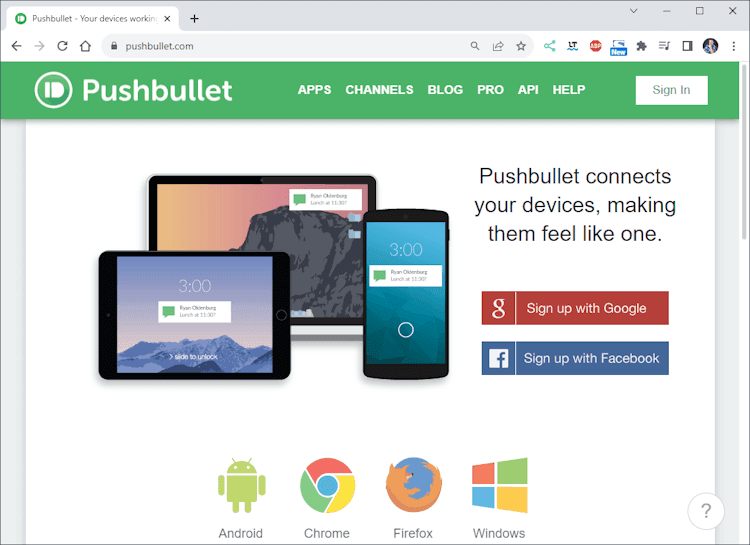Image resolution: width=750 pixels, height=545 pixels.
Task: Open the Extensions puzzle piece icon
Action: 641,46
